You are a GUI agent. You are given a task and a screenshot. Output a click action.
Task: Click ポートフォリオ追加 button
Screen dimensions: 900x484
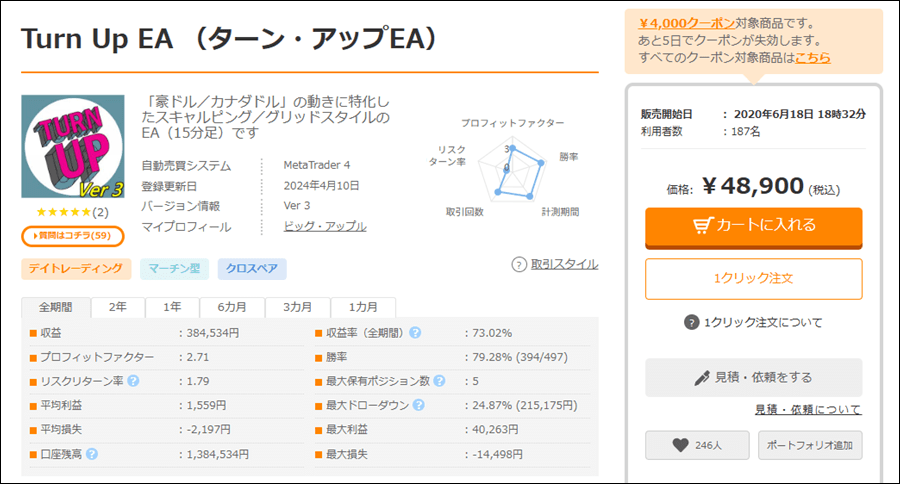pyautogui.click(x=810, y=445)
